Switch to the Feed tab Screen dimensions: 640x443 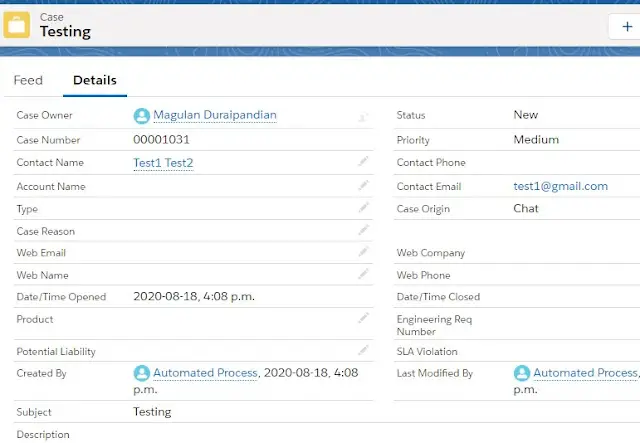[x=28, y=80]
